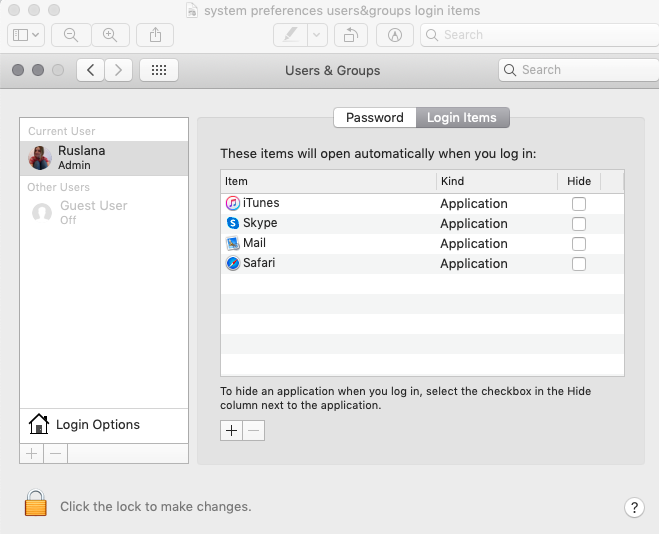659x534 pixels.
Task: Check Hide for Safari
Action: coord(579,264)
